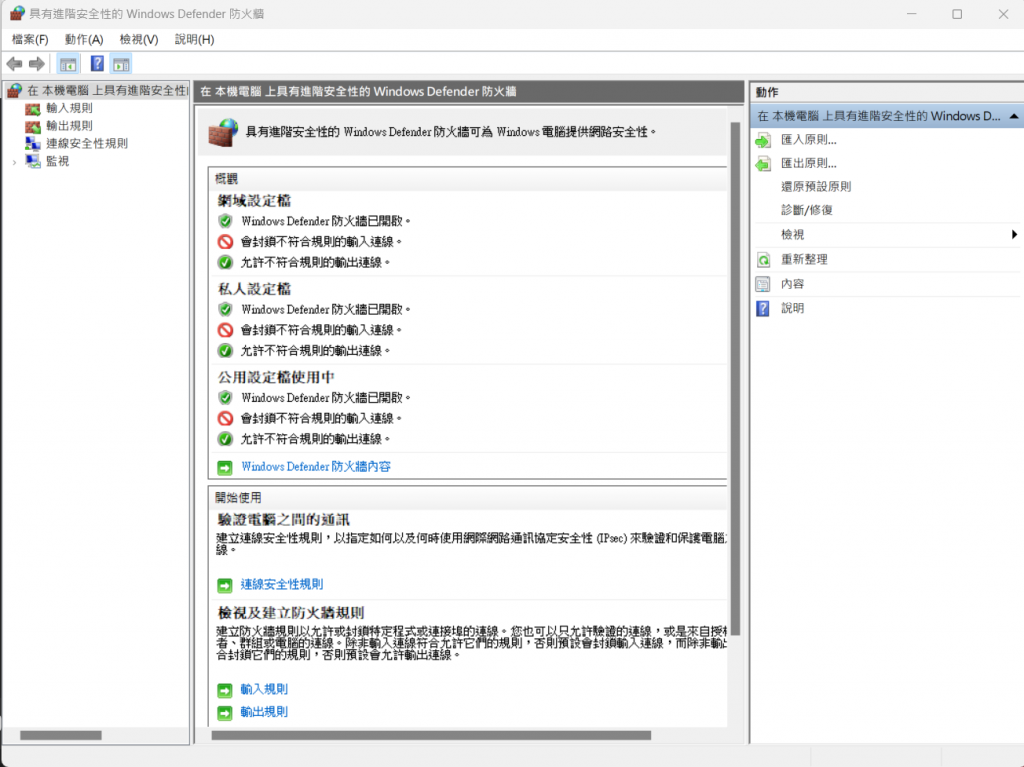Open the 動作(A) menu
Image resolution: width=1024 pixels, height=767 pixels.
coord(84,40)
